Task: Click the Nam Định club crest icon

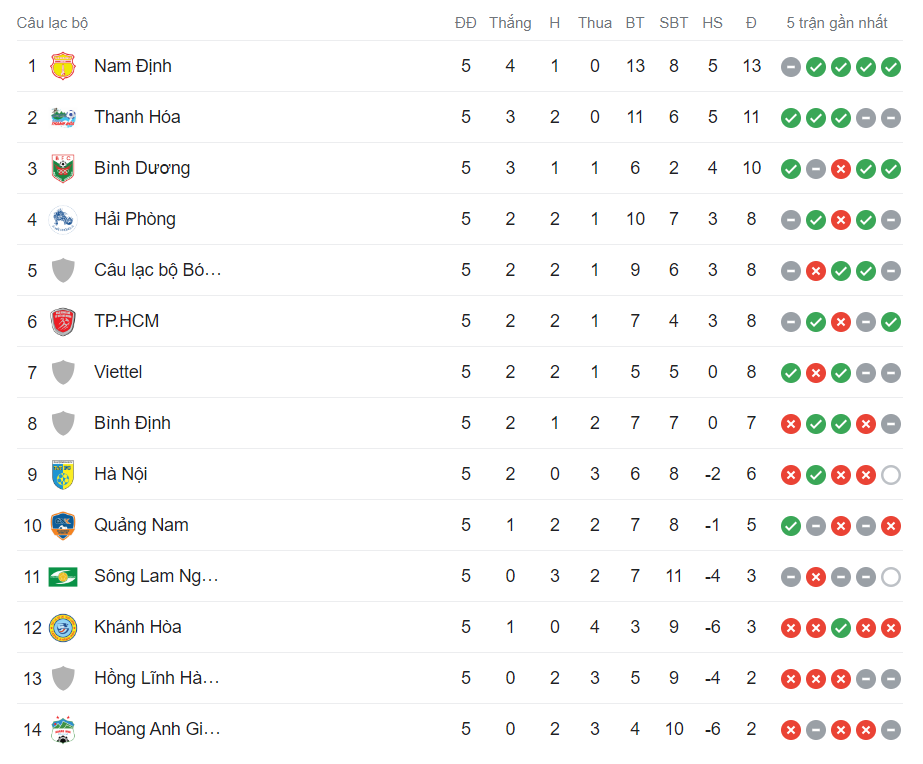Action: 63,66
